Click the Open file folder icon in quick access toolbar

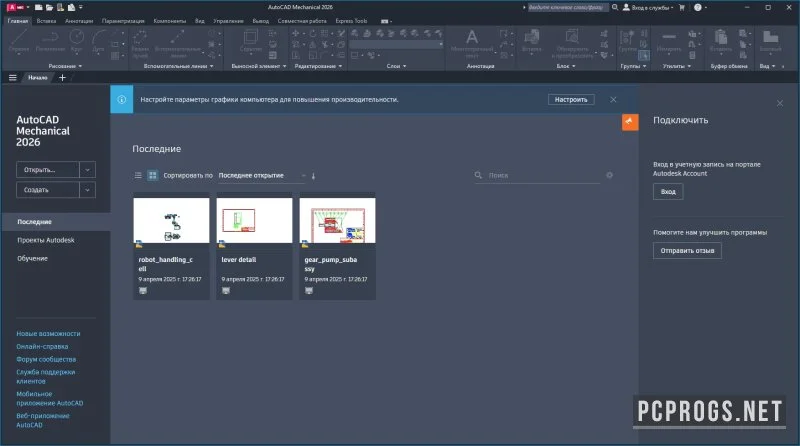click(49, 7)
